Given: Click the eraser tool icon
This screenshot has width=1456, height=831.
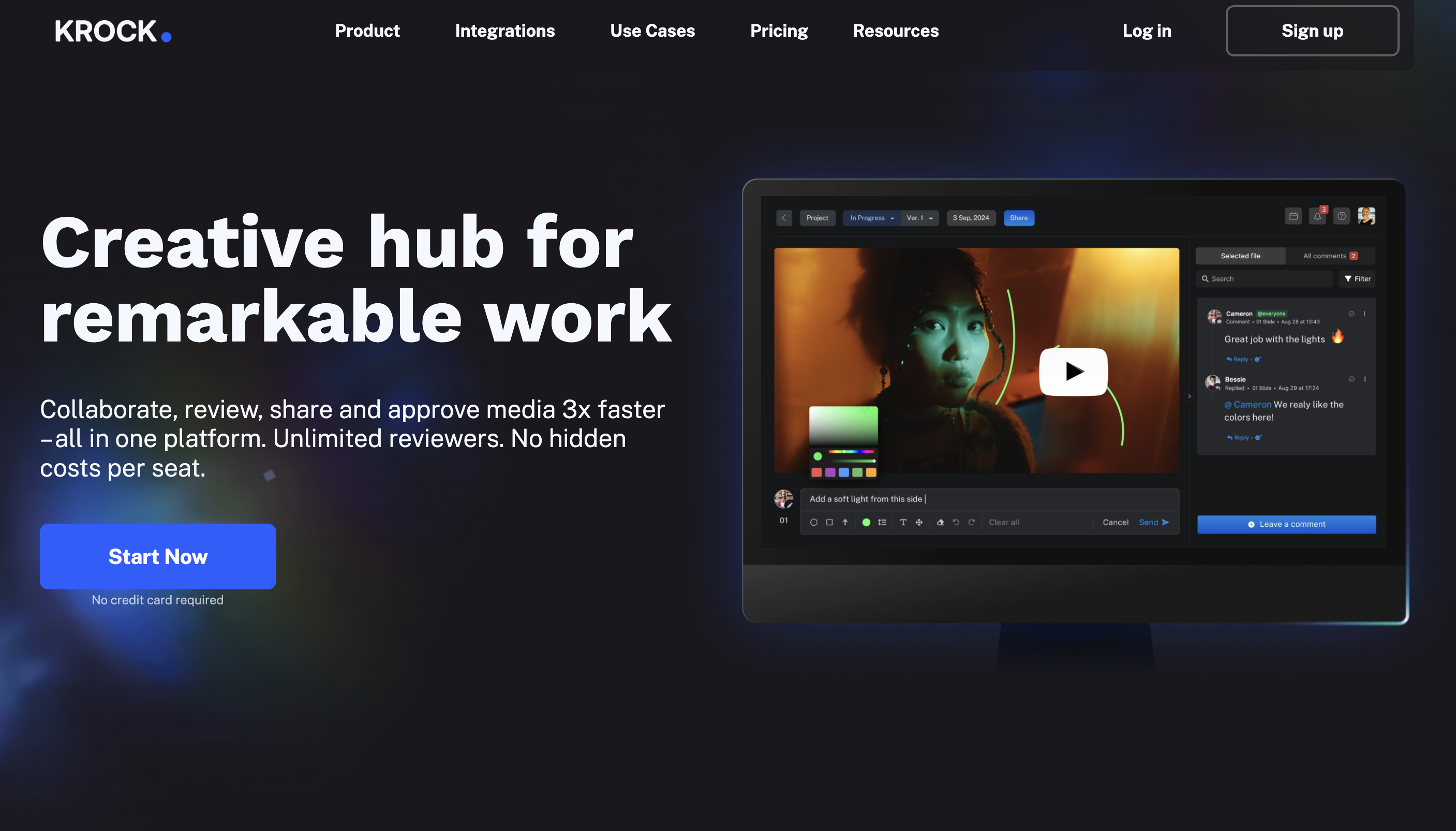Looking at the screenshot, I should point(940,522).
